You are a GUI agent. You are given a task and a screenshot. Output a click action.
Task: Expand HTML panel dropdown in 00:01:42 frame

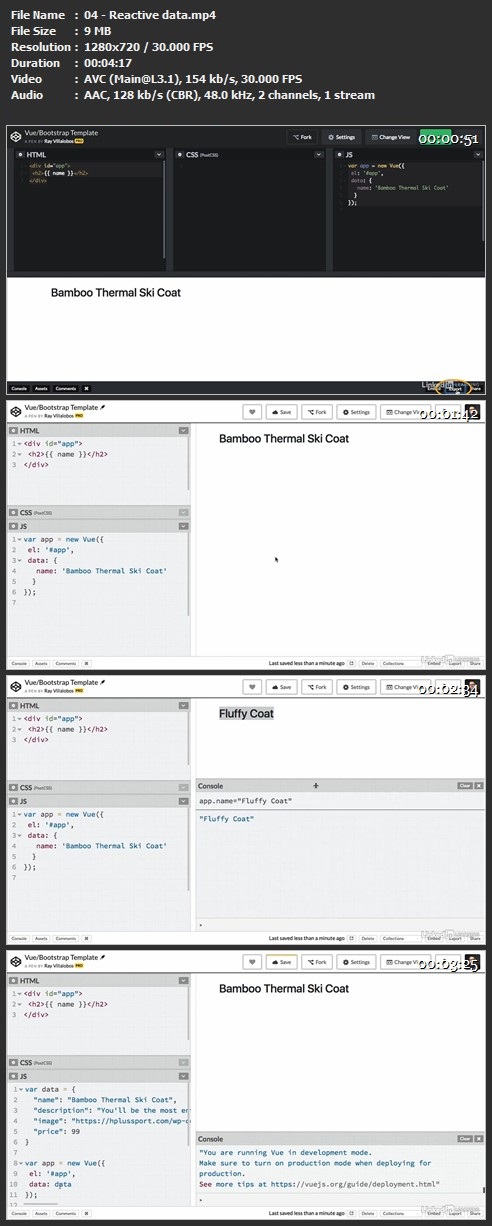183,430
